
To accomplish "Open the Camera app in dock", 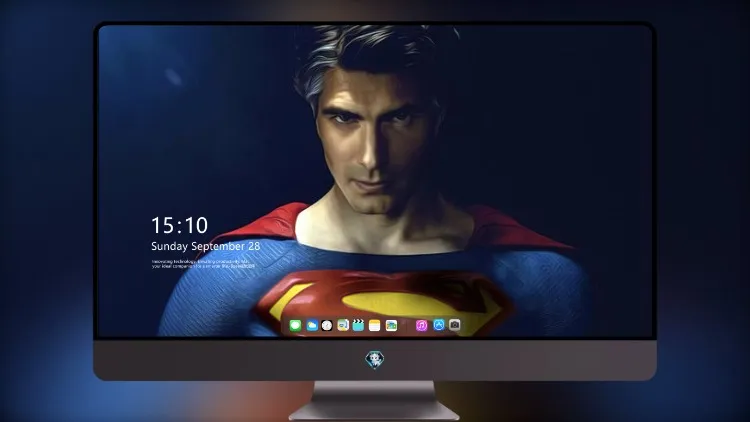I will [x=455, y=325].
